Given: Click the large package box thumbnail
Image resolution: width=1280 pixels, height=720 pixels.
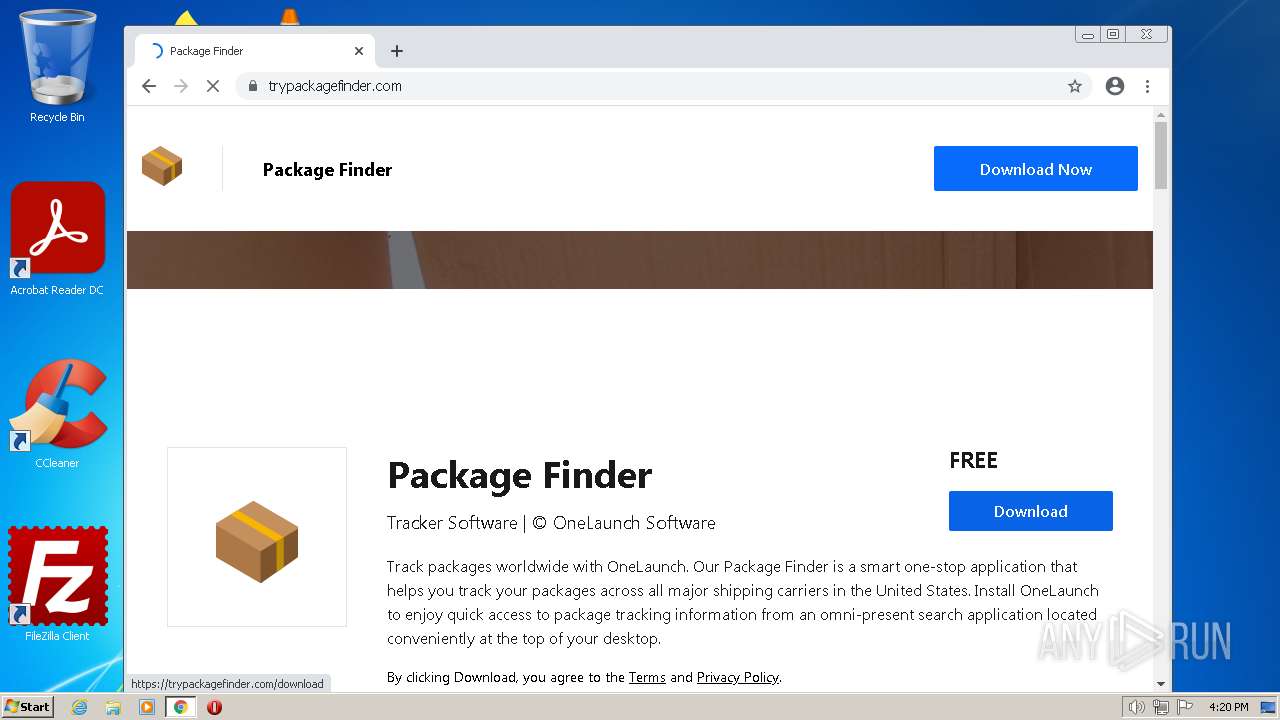Looking at the screenshot, I should click(x=257, y=537).
